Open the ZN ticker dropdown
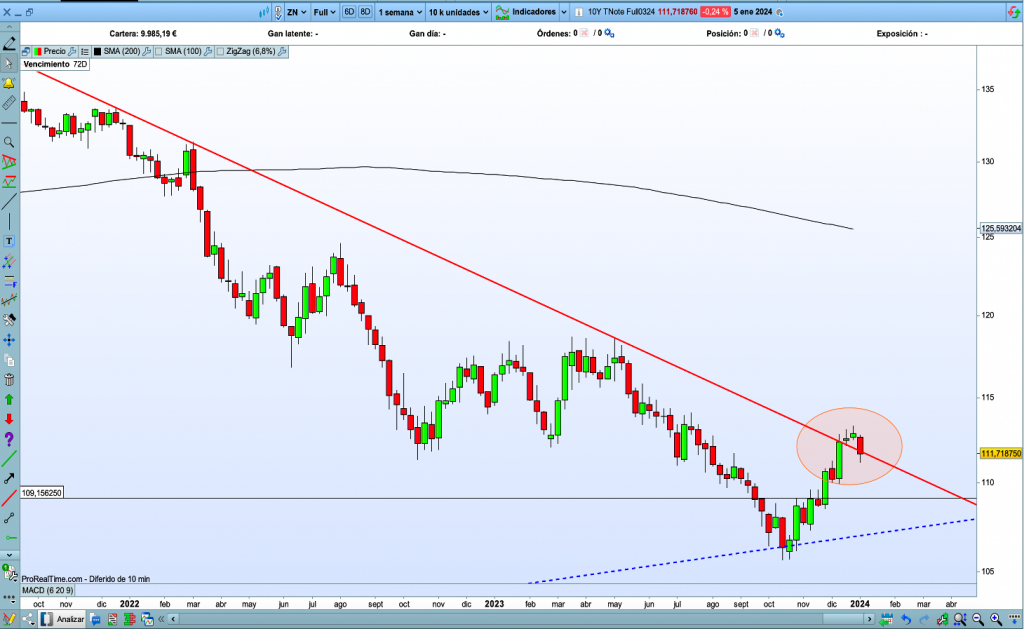The image size is (1024, 629). tap(295, 13)
